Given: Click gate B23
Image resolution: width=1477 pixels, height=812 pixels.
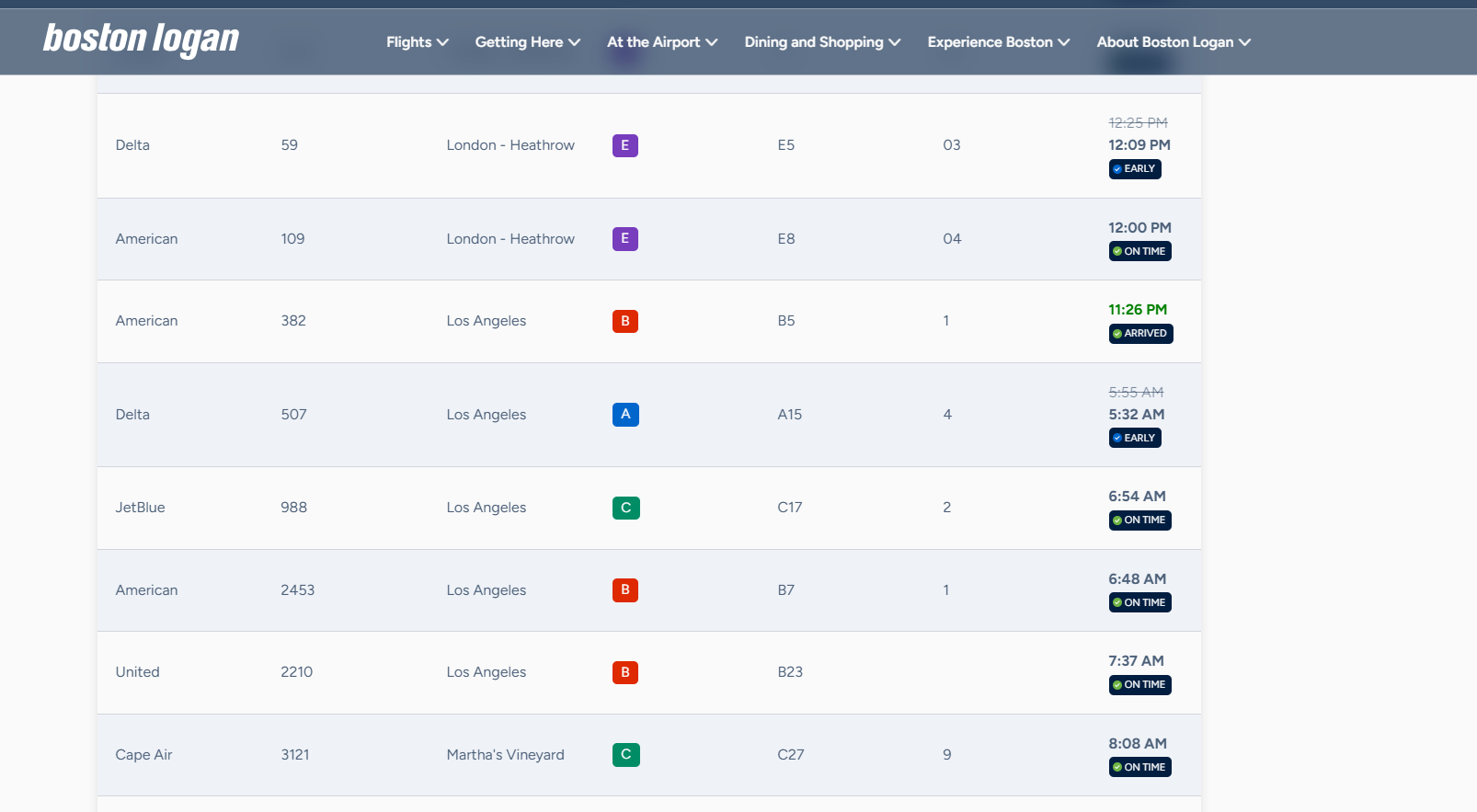Looking at the screenshot, I should click(790, 672).
